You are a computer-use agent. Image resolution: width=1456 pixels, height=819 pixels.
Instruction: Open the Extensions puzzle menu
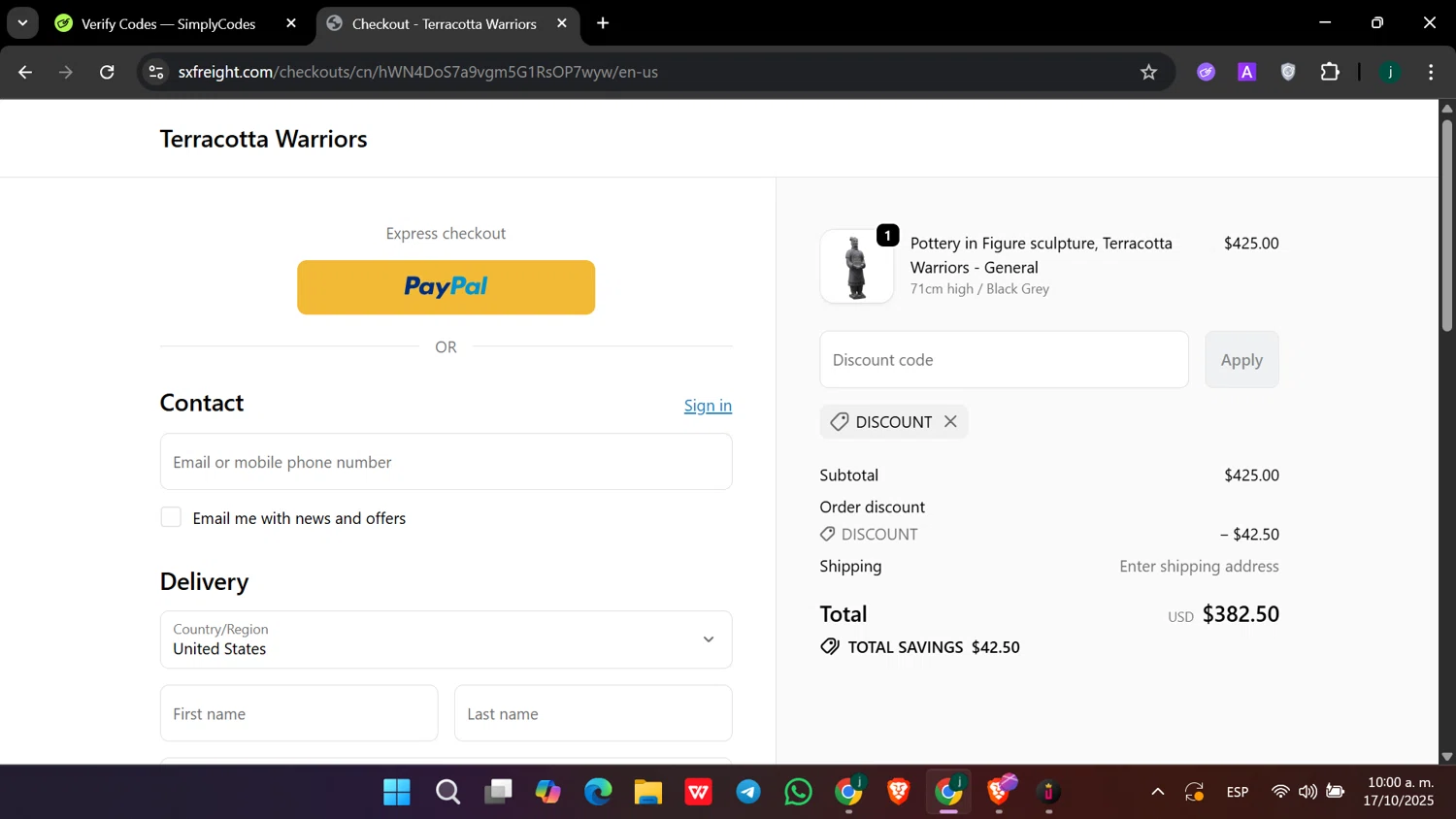(1330, 72)
